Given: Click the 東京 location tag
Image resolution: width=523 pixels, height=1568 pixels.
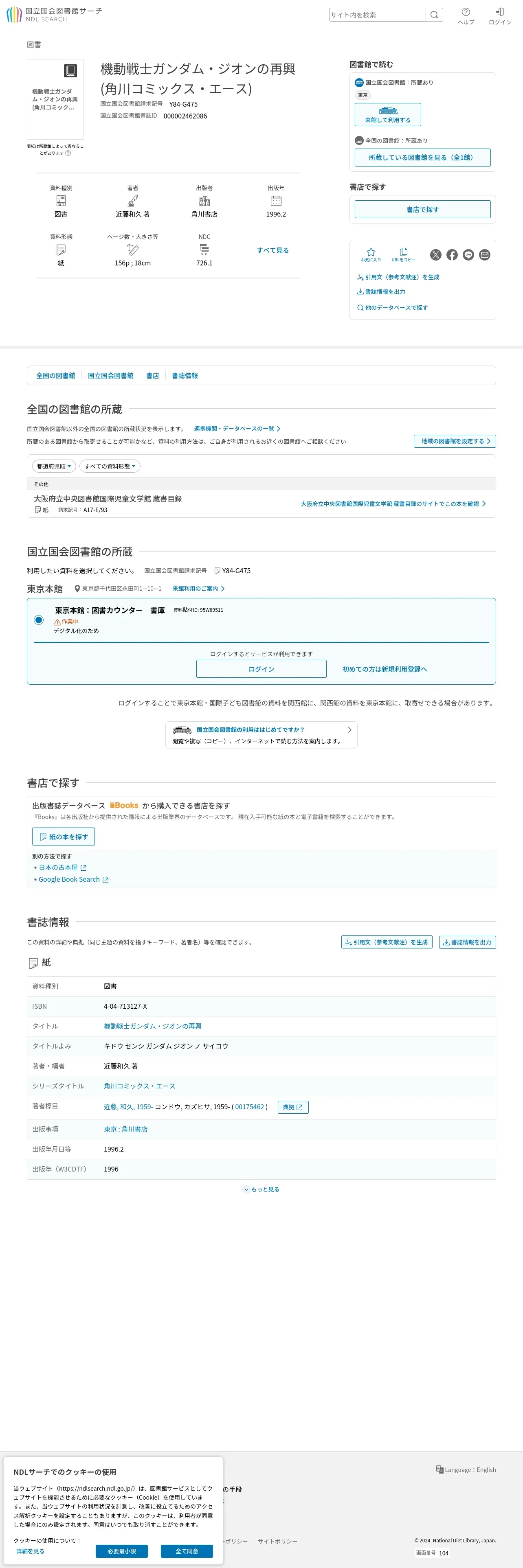Looking at the screenshot, I should (363, 95).
